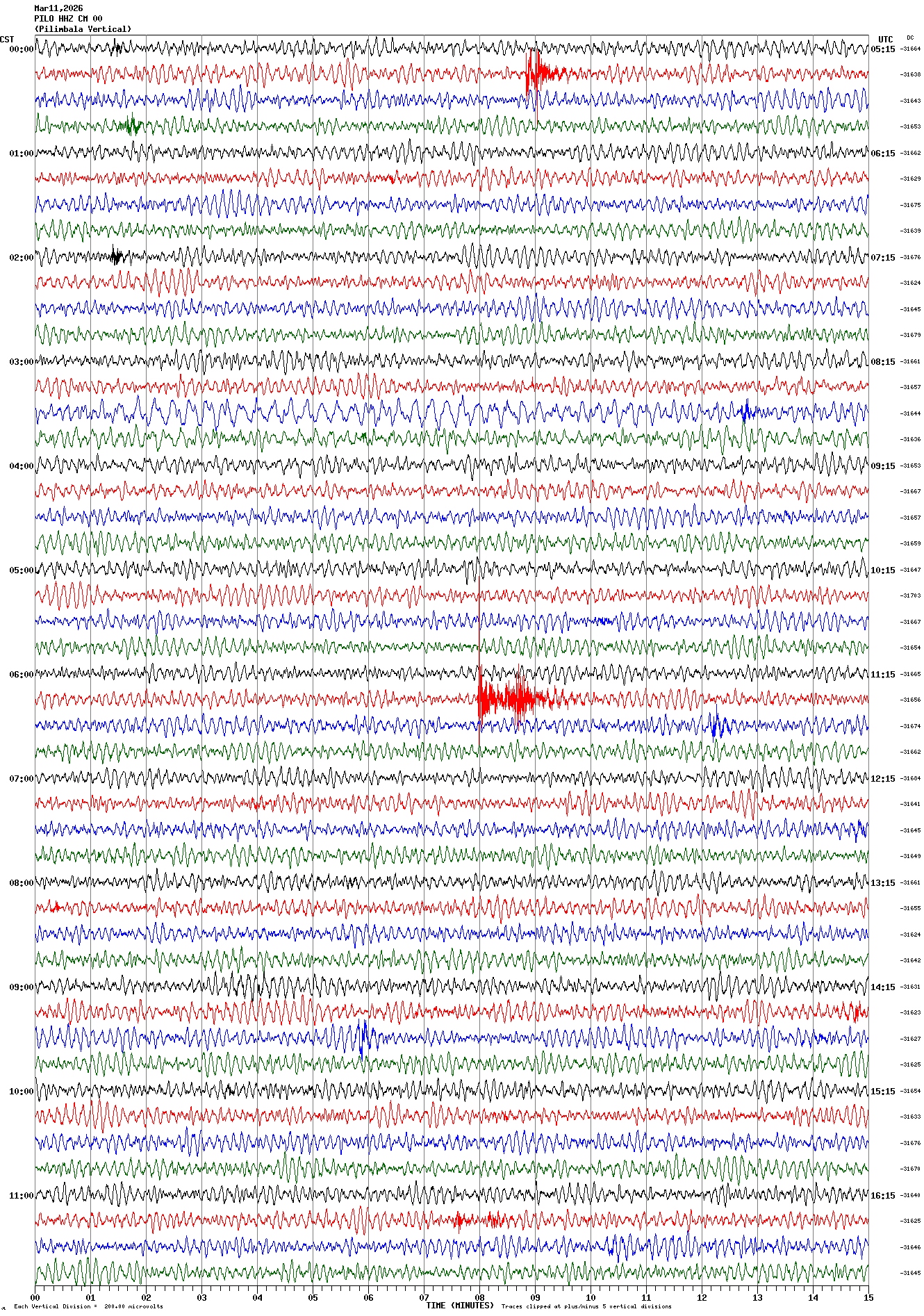Click the CST time zone label
924x1316 pixels.
tap(7, 40)
